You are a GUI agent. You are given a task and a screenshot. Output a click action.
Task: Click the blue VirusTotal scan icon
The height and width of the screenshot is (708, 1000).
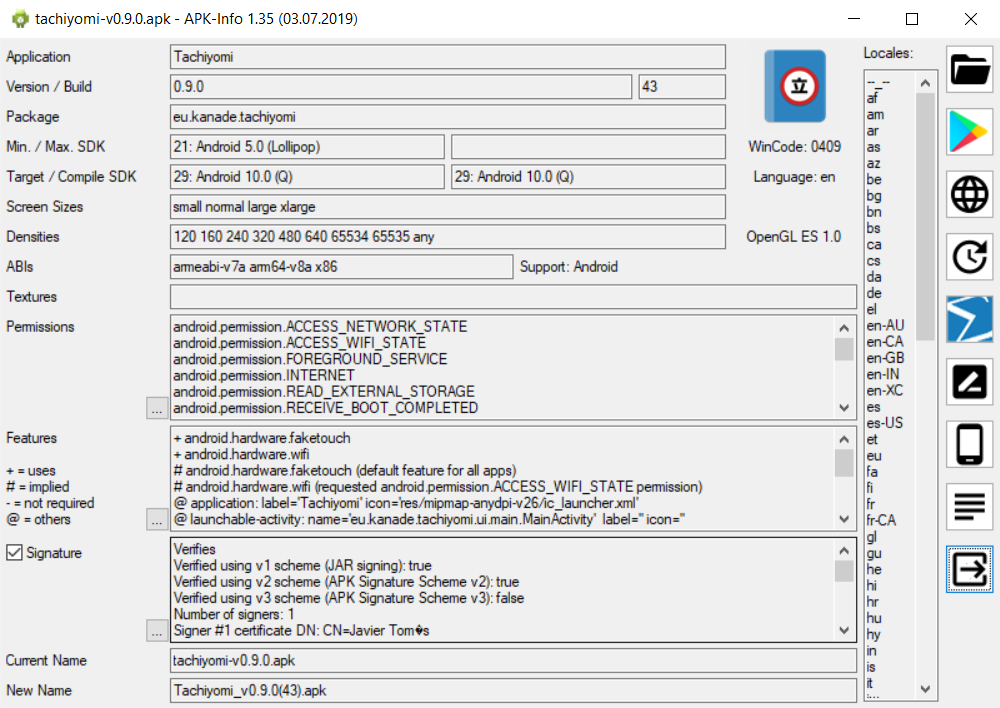pos(969,320)
